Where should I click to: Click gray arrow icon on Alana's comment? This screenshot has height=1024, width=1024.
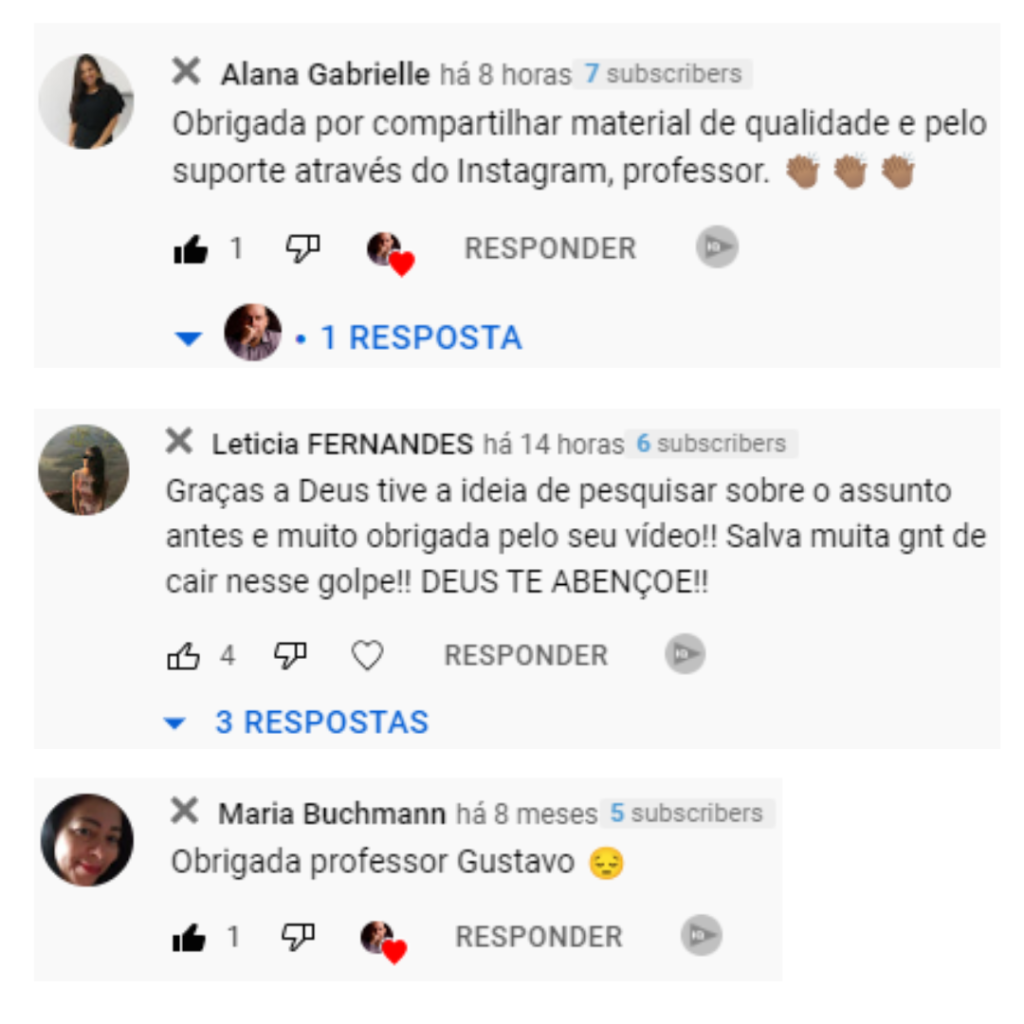coord(717,247)
